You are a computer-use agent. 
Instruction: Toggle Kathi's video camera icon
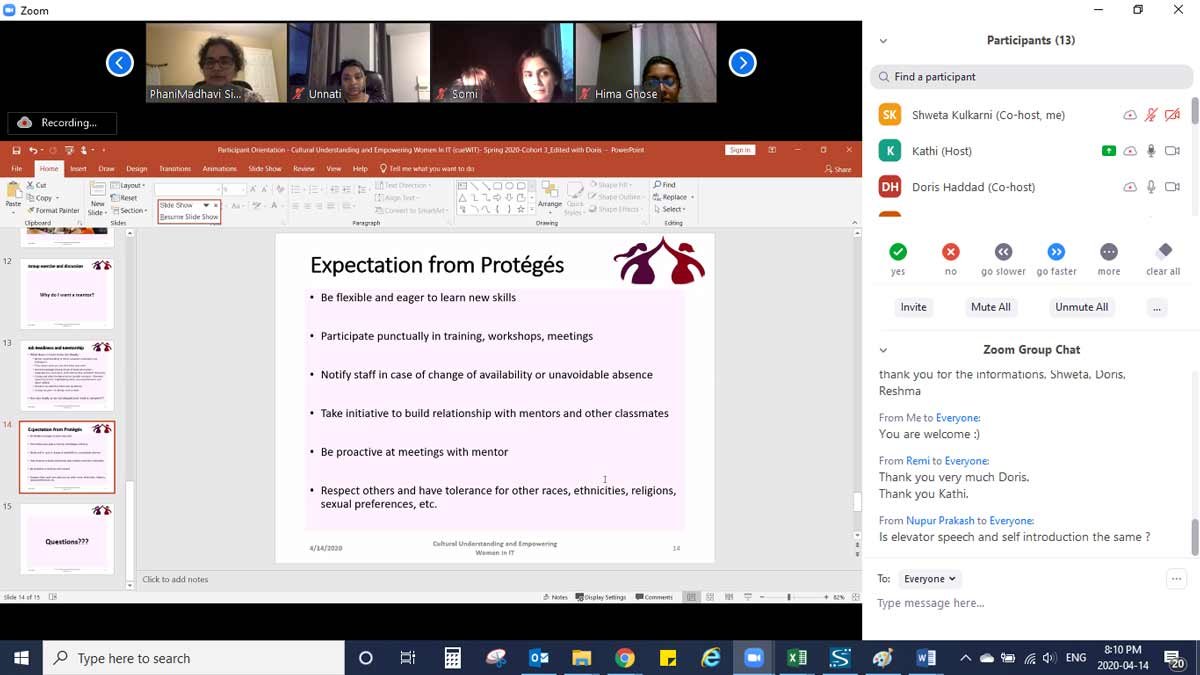[x=1172, y=151]
